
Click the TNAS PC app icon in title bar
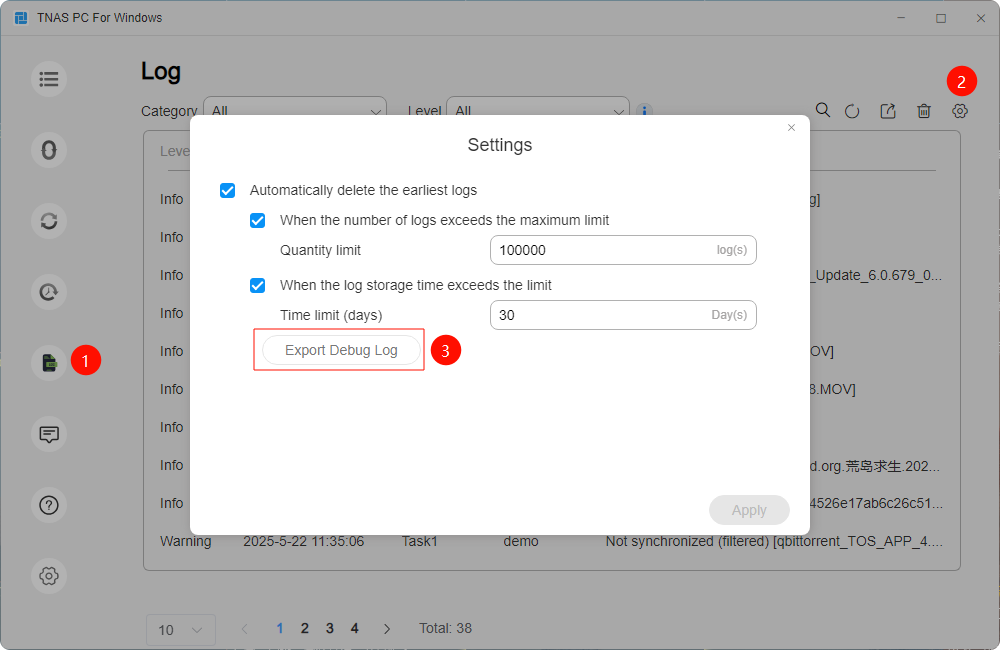20,18
